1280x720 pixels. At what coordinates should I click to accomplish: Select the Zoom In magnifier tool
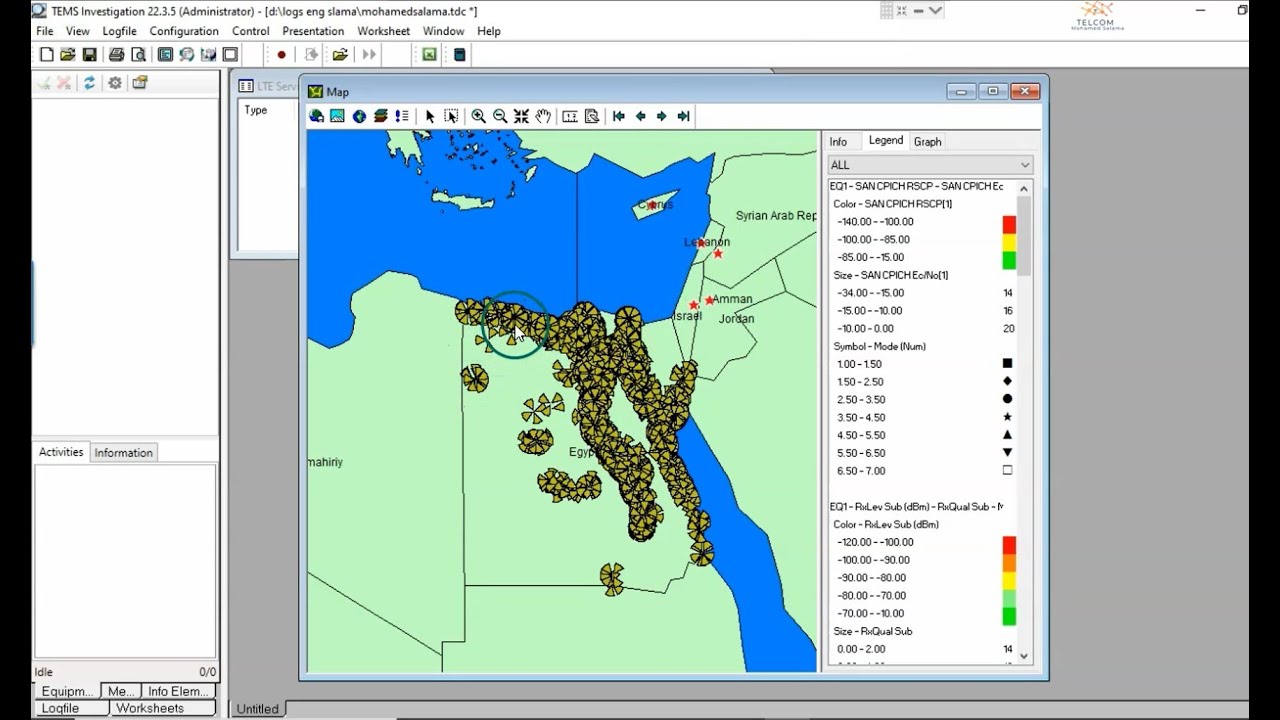[x=479, y=116]
